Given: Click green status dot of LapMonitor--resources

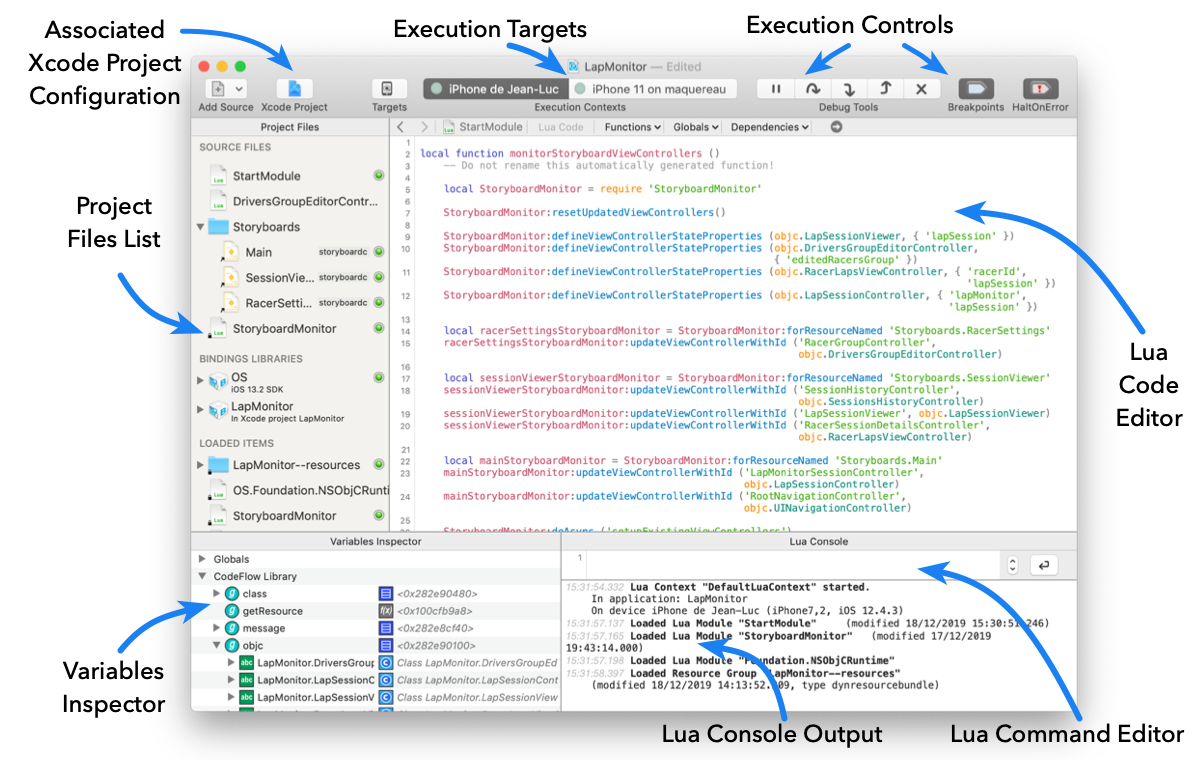Looking at the screenshot, I should click(379, 465).
